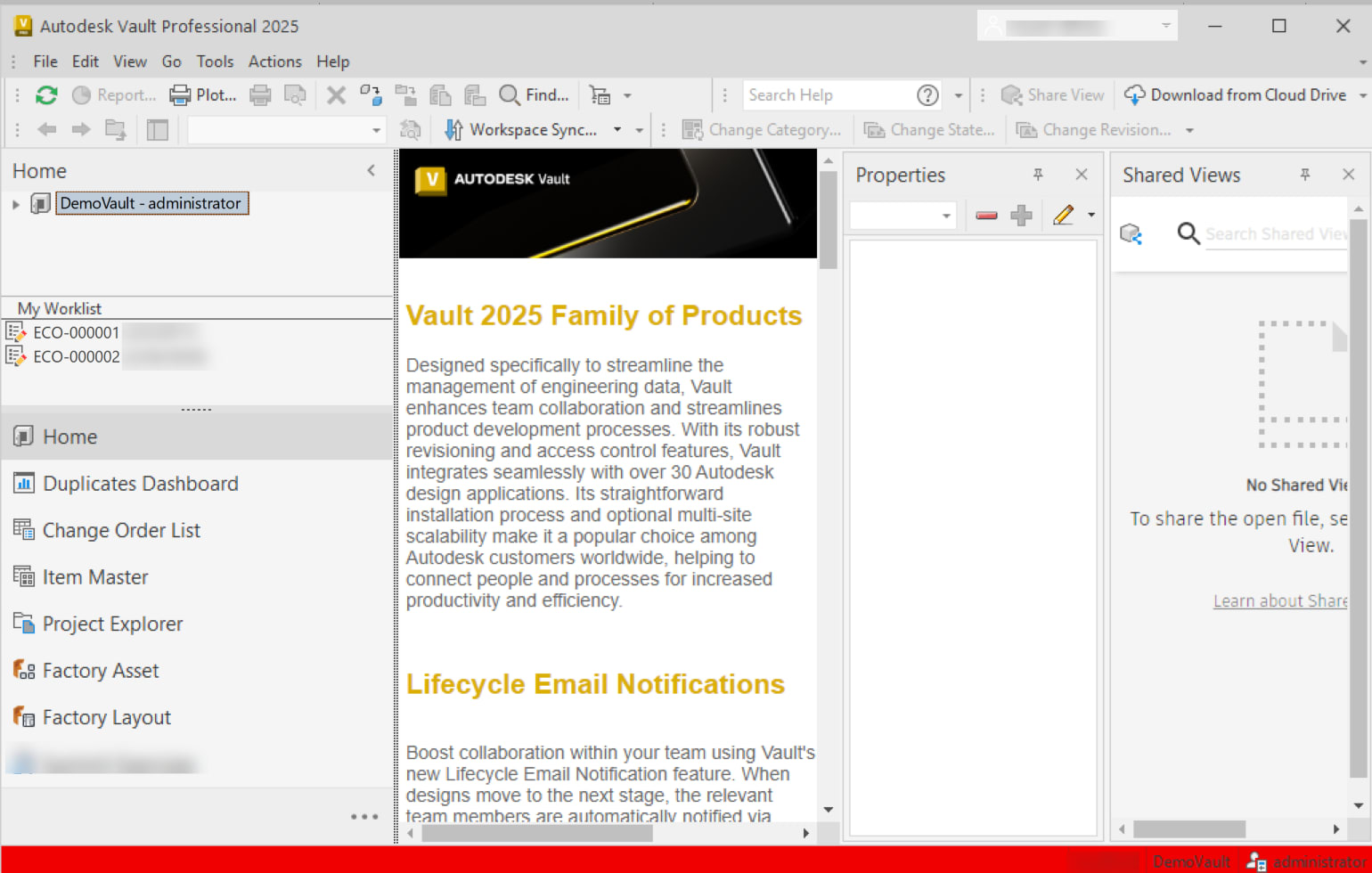Viewport: 1372px width, 873px height.
Task: Expand the DemoVault tree node arrow
Action: click(x=16, y=204)
